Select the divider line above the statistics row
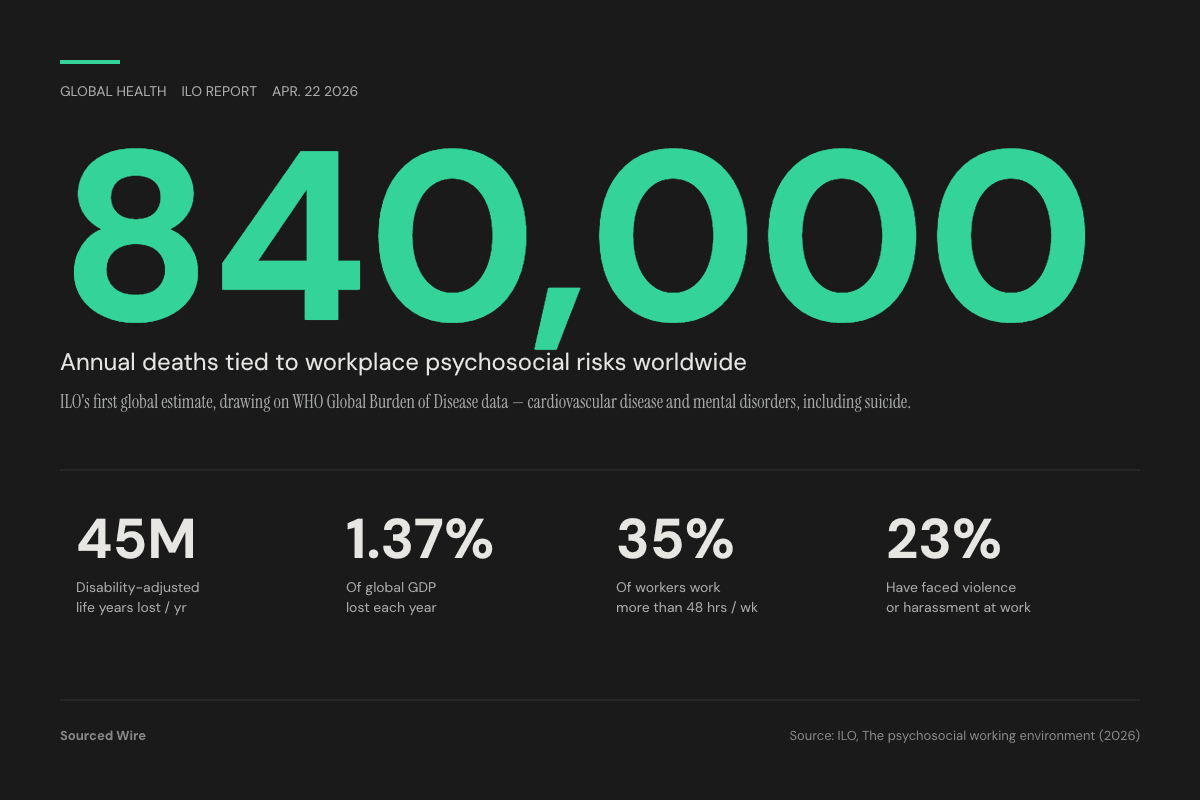This screenshot has height=800, width=1200. pos(600,469)
